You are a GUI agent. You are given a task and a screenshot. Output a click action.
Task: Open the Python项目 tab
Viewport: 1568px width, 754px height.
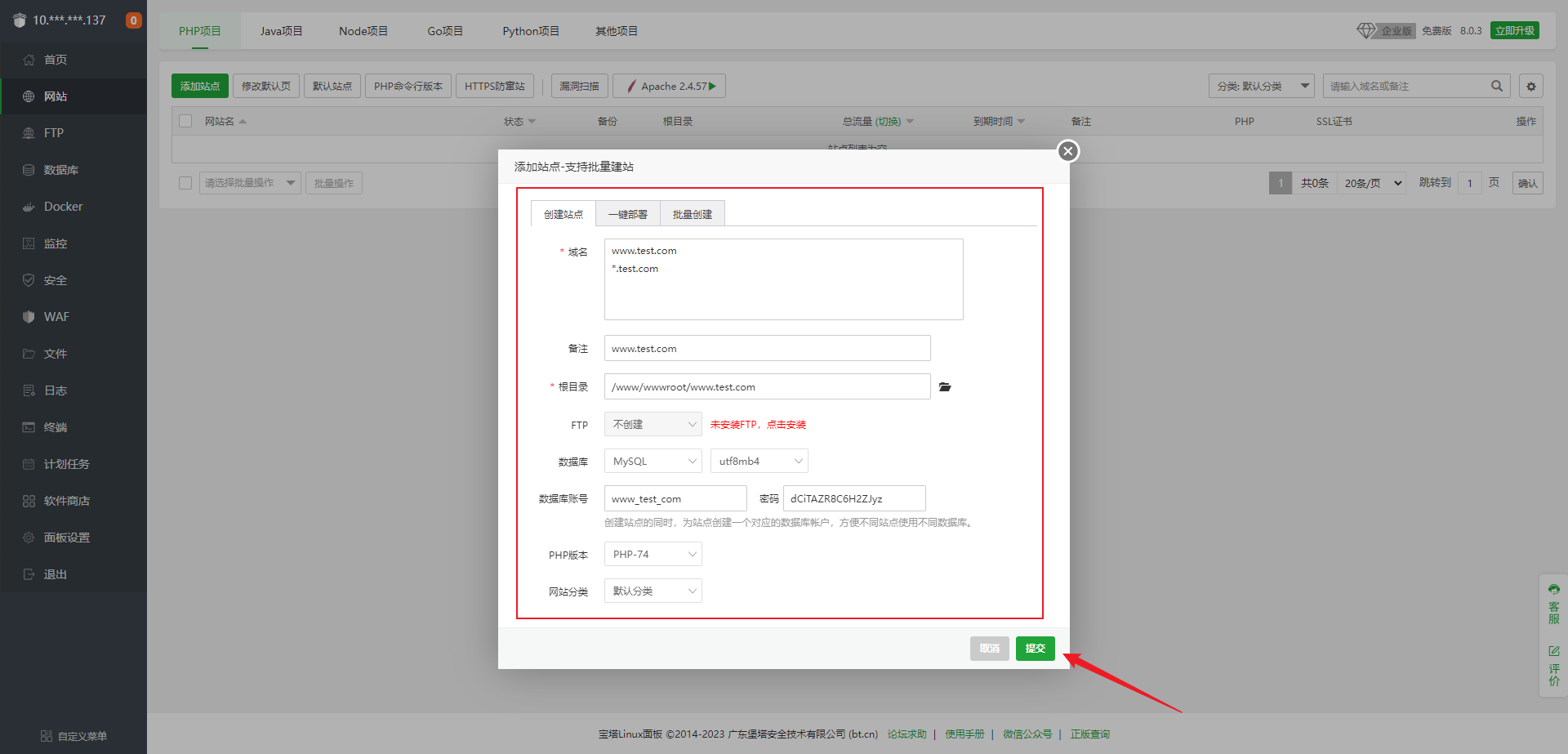pyautogui.click(x=531, y=31)
